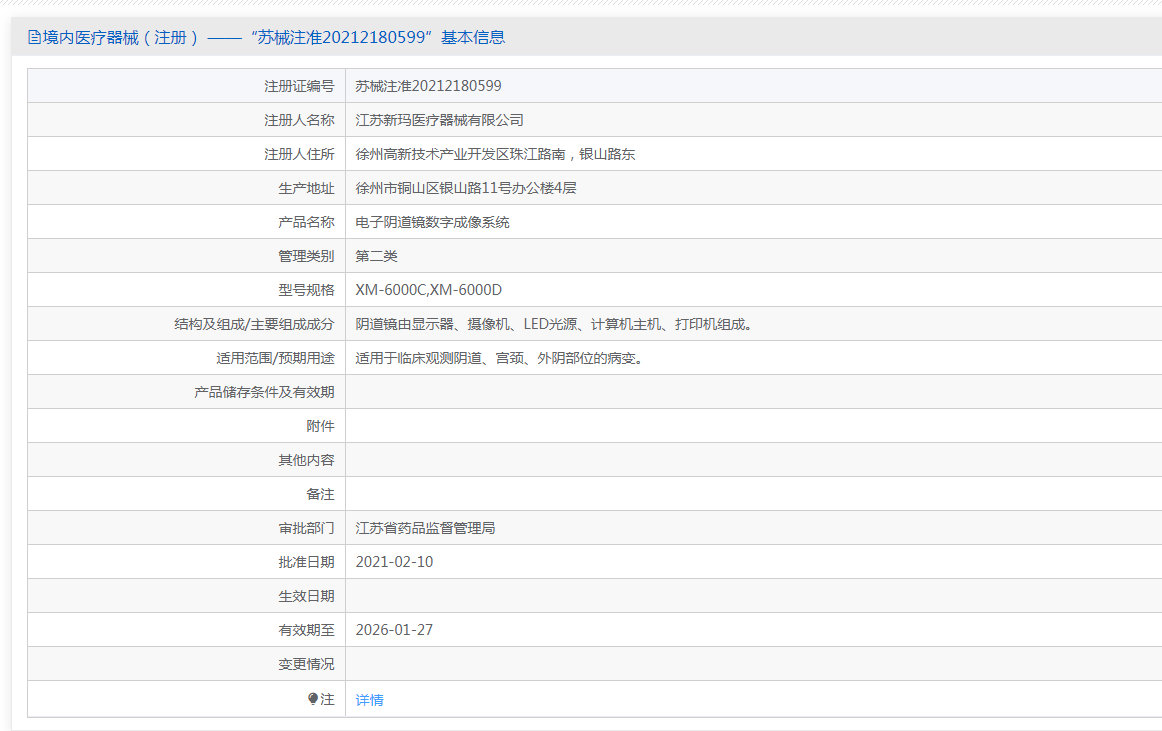This screenshot has width=1162, height=731.
Task: Click the empty 备注 value cell
Action: (750, 494)
